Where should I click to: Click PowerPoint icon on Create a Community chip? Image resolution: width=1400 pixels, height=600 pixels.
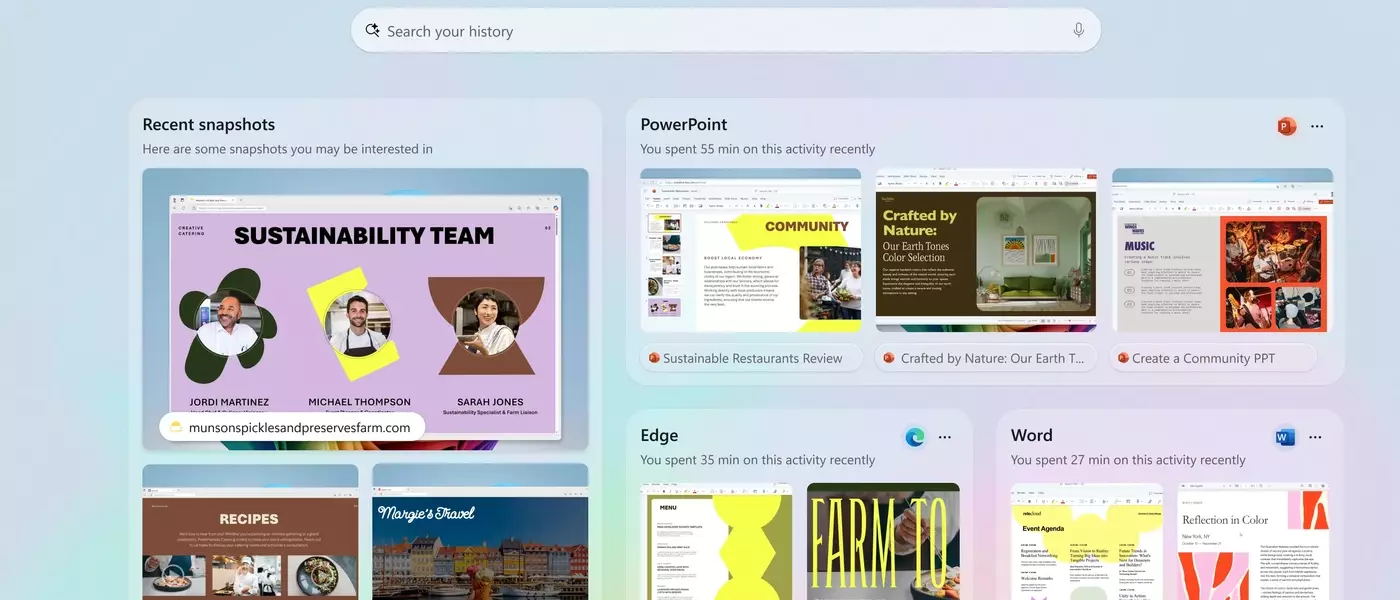point(1123,358)
